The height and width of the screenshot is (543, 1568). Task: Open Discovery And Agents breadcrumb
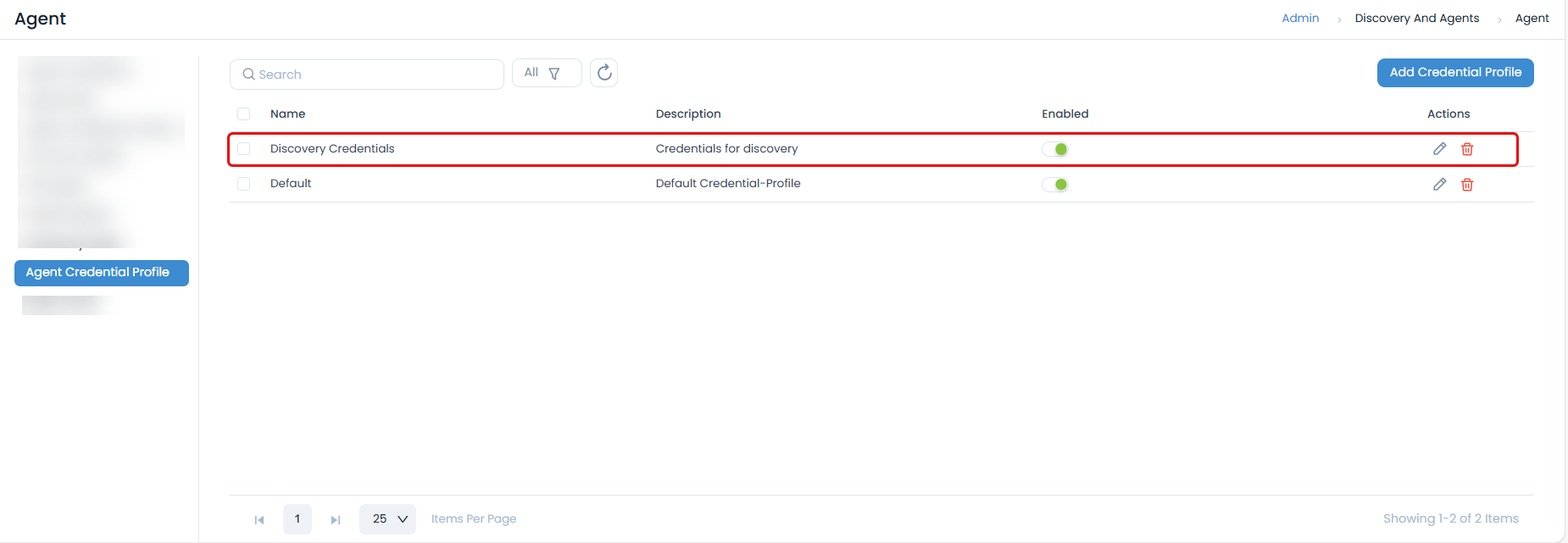(1417, 18)
